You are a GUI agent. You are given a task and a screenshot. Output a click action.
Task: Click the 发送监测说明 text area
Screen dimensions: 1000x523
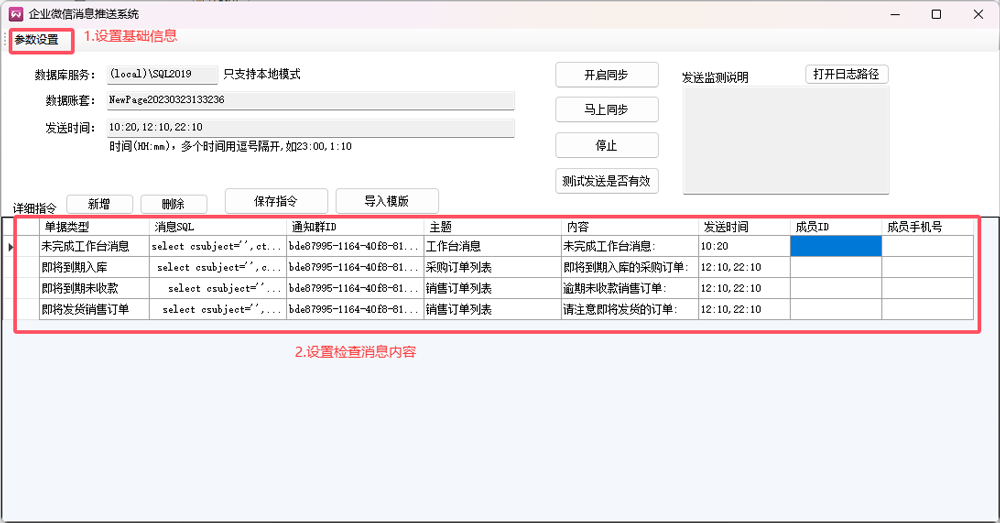click(x=786, y=140)
